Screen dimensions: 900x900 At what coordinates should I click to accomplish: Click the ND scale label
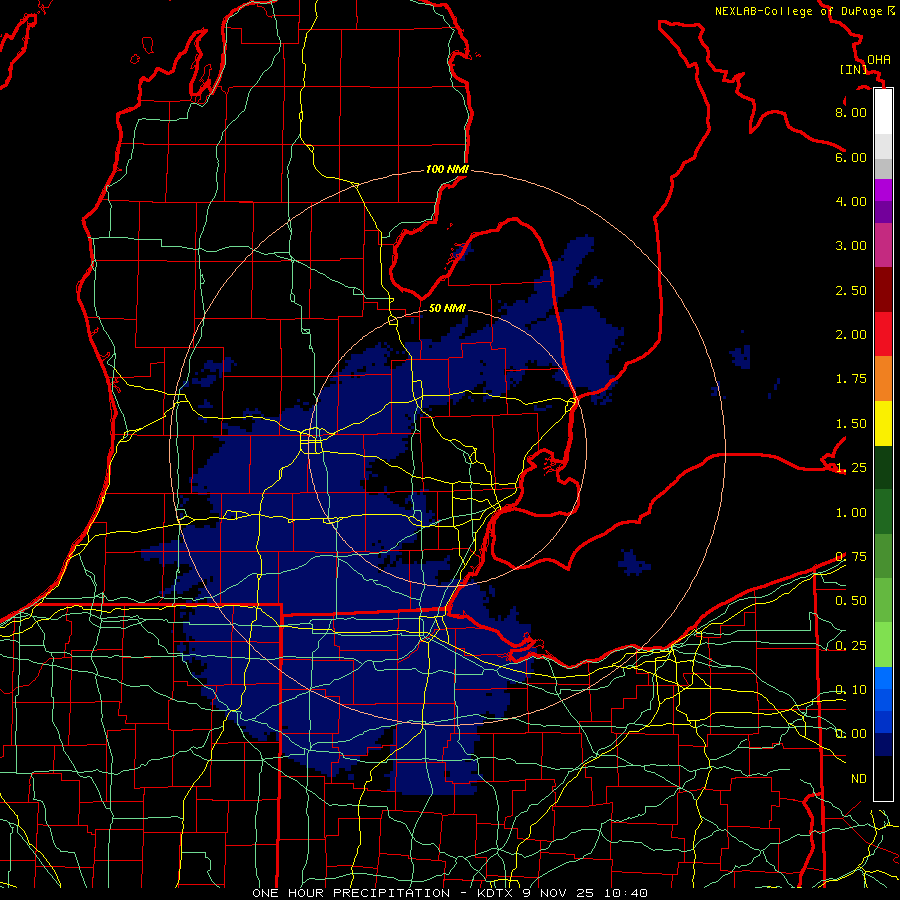tap(859, 779)
